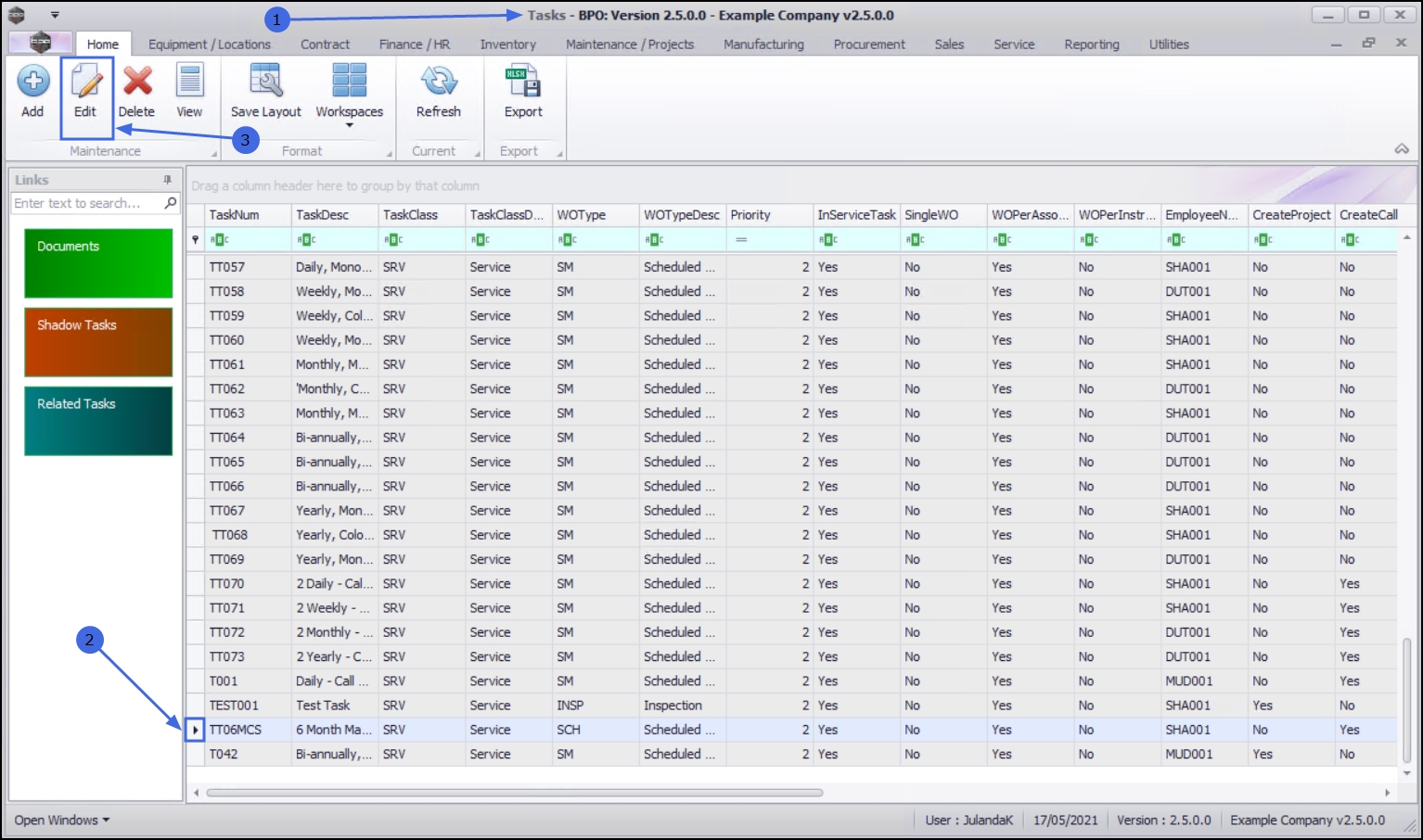Click the Edit icon in ribbon
Image resolution: width=1423 pixels, height=840 pixels.
click(85, 92)
